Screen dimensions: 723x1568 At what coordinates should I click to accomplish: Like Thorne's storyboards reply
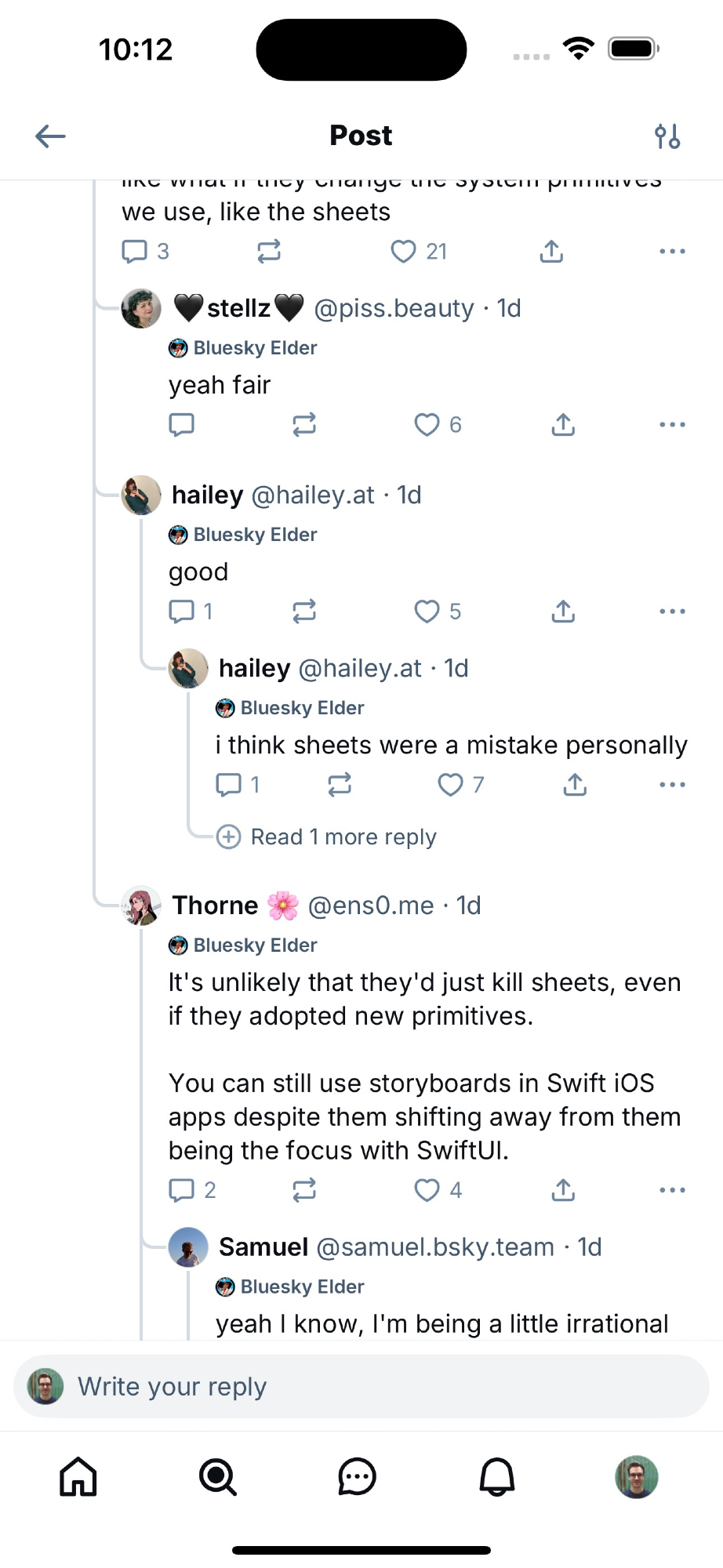coord(427,1190)
